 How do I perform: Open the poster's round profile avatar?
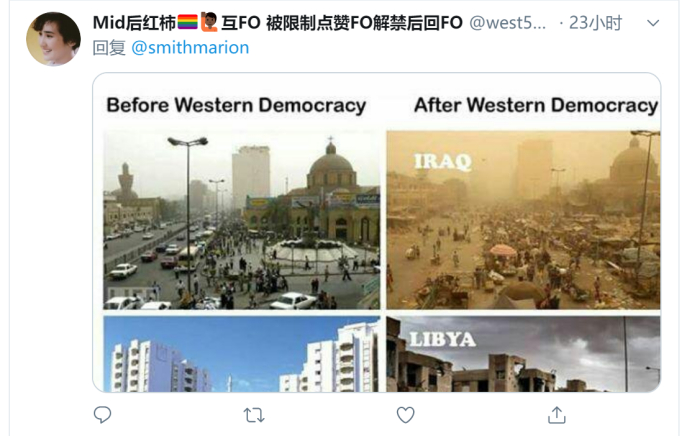pos(53,39)
